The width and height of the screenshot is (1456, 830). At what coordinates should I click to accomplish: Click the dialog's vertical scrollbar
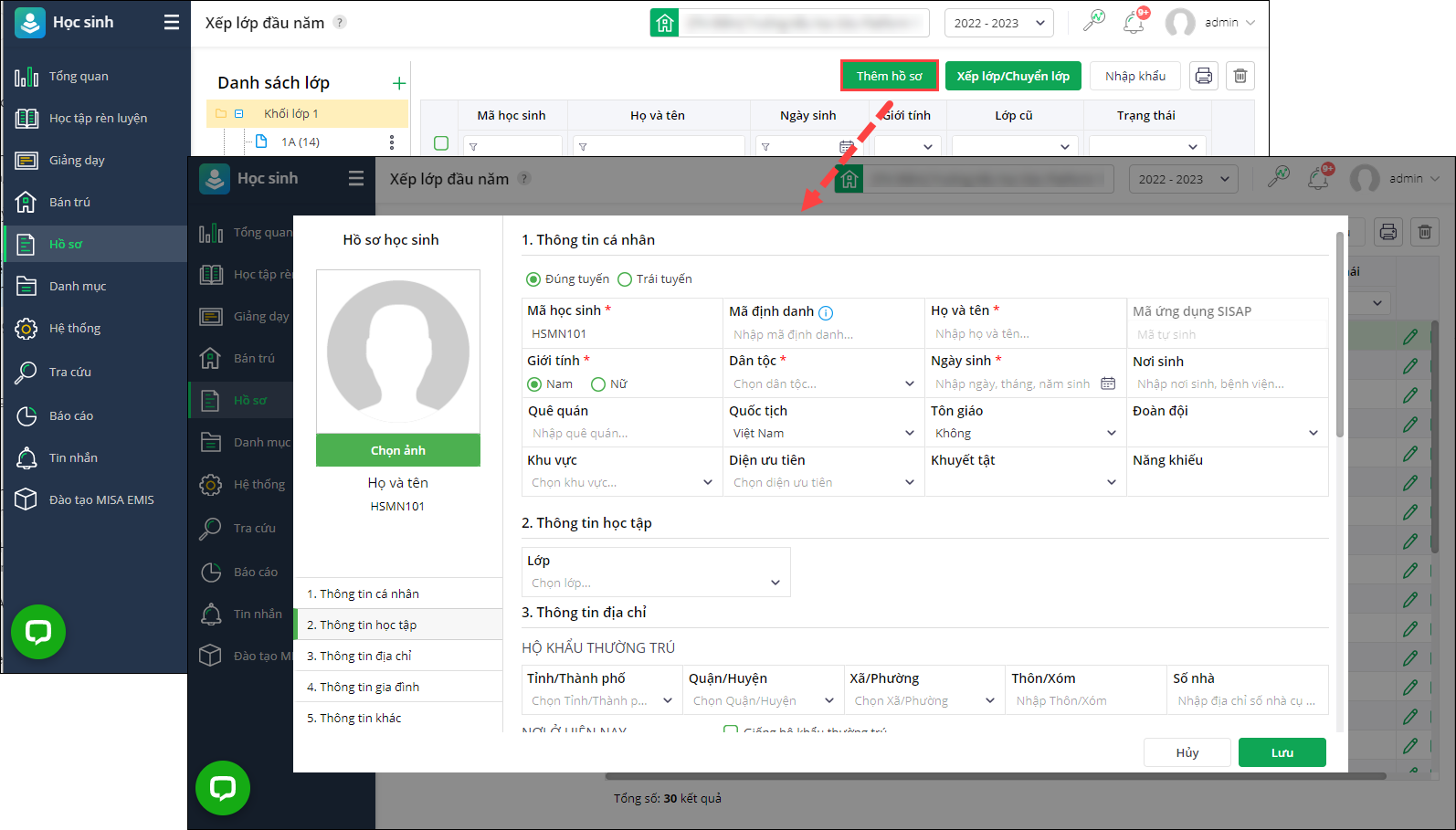(x=1340, y=335)
